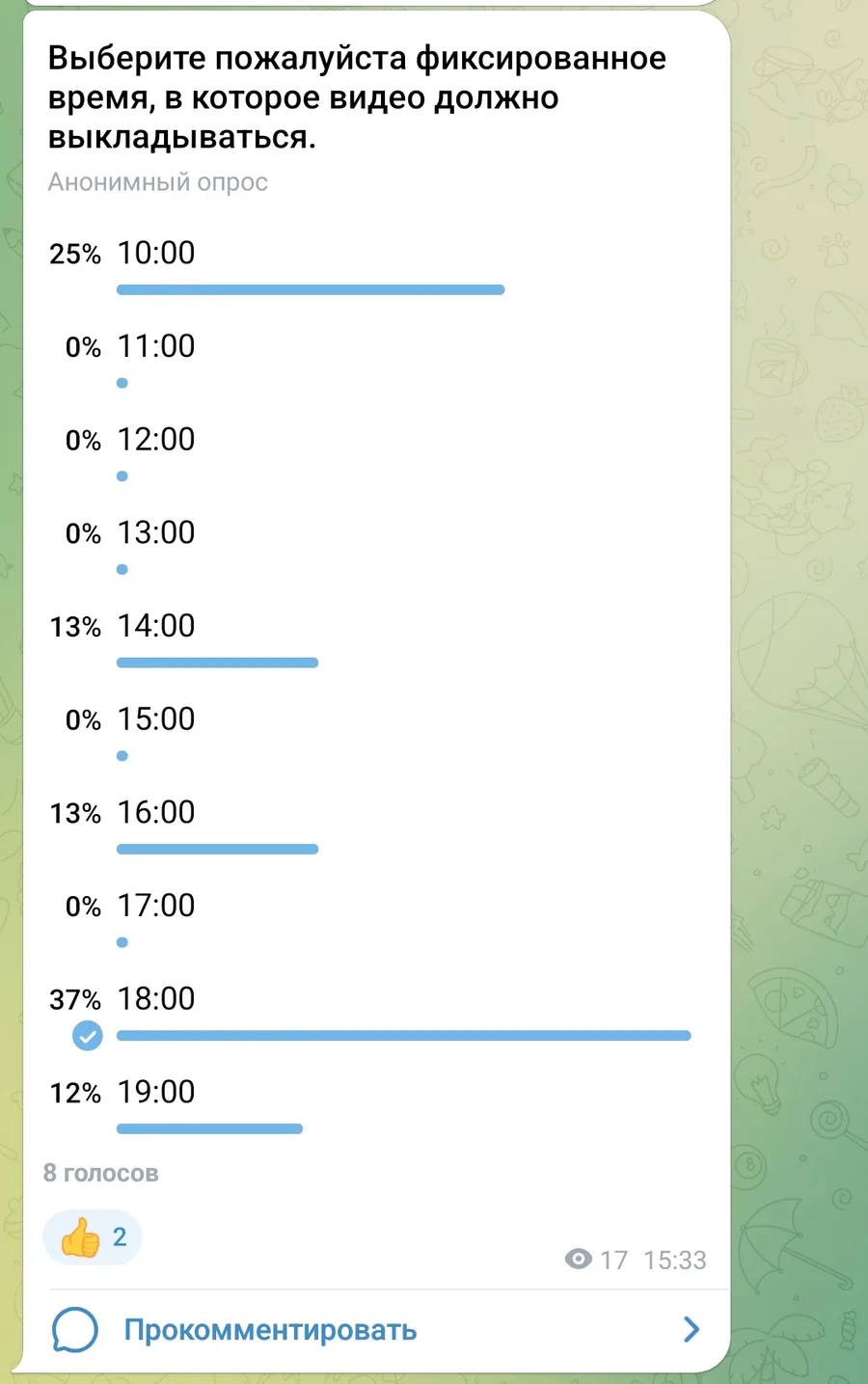Click the poll question title text
Screen dimensions: 868x1384
(x=357, y=97)
